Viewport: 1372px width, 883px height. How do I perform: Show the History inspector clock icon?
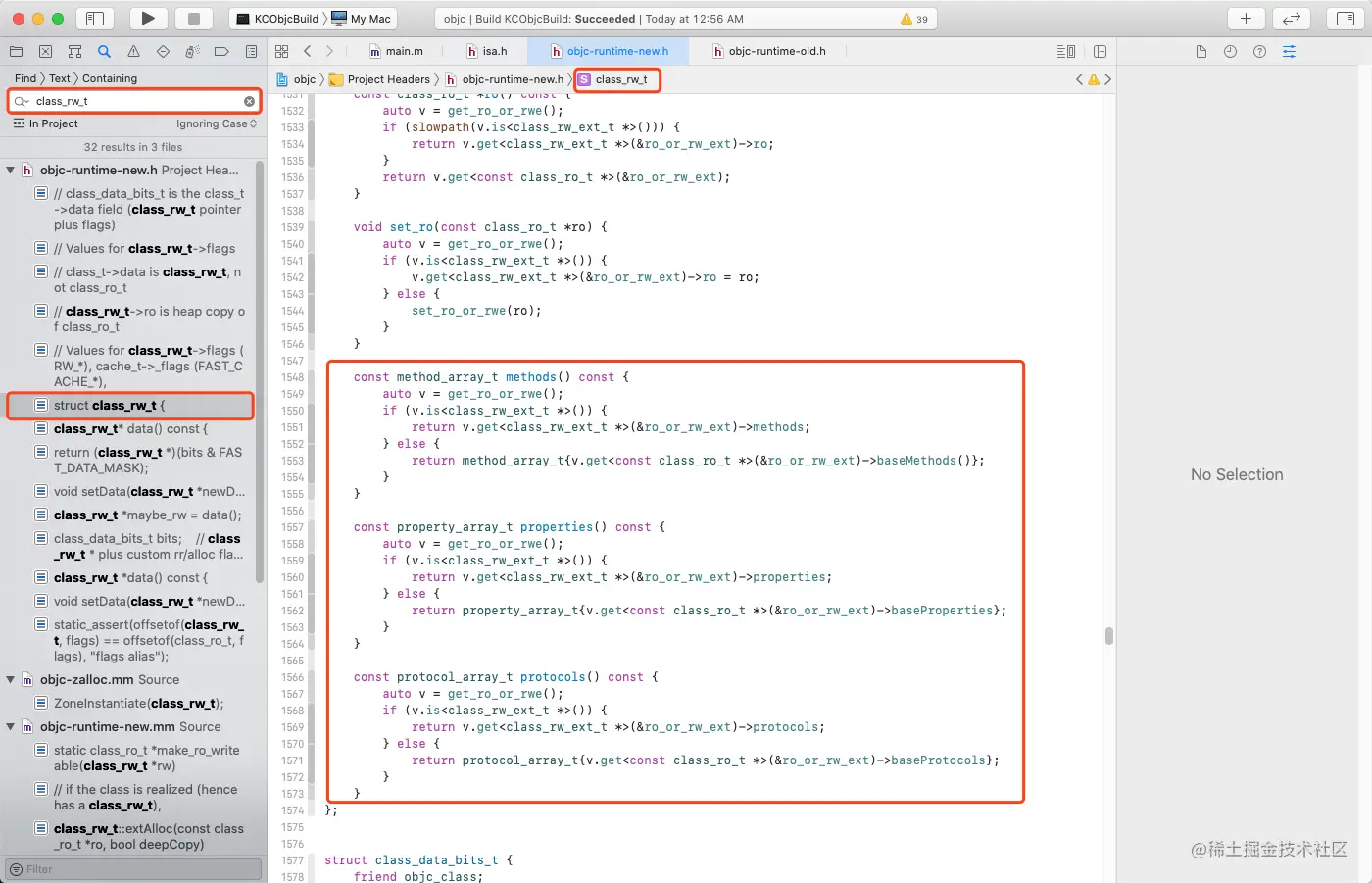(x=1230, y=51)
